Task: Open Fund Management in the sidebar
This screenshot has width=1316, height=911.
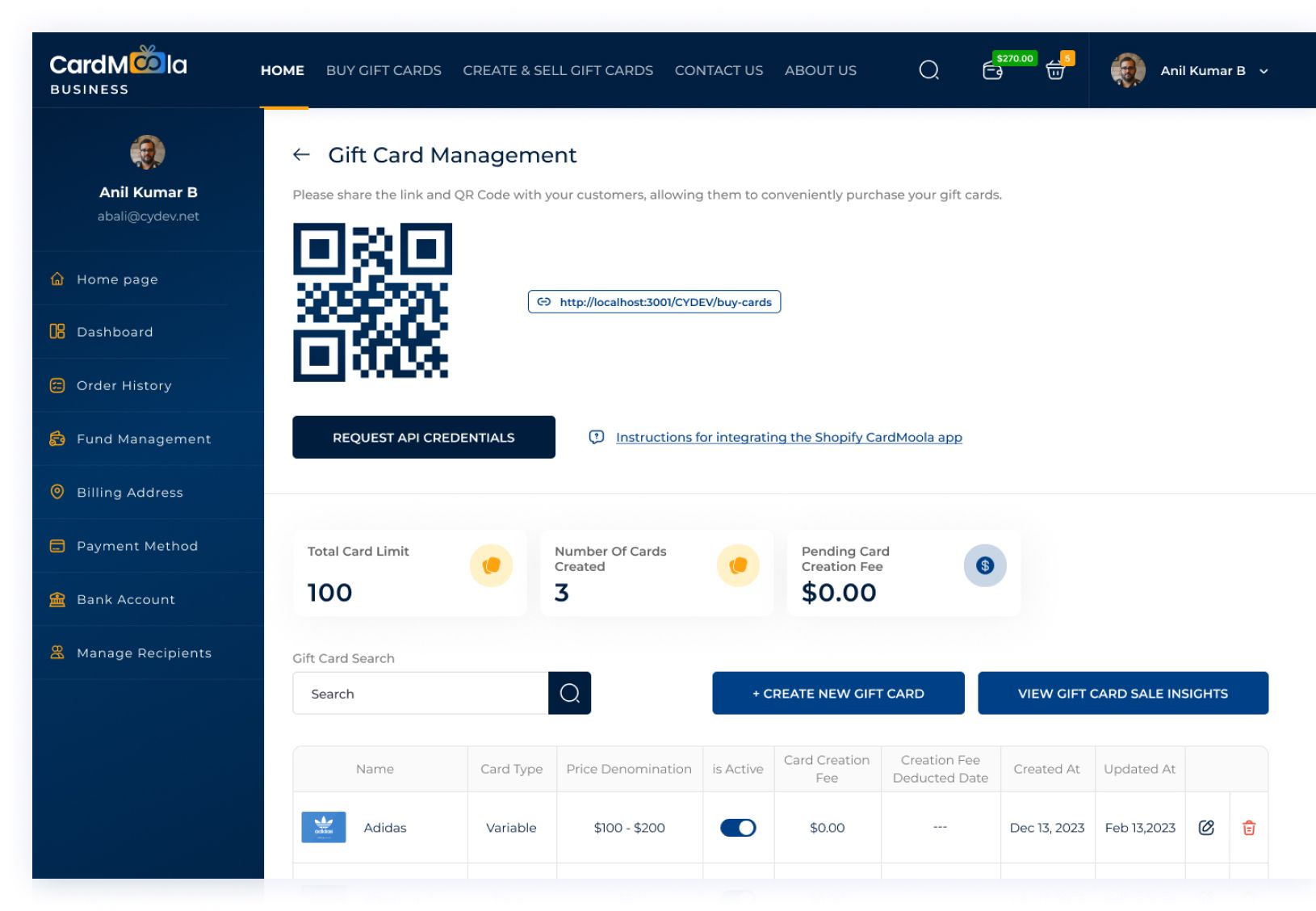Action: coord(144,439)
